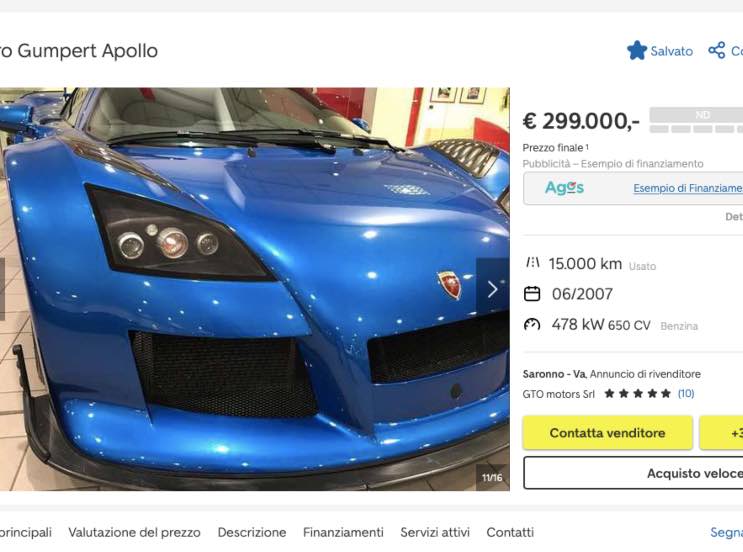Open the Esempio di Finanziamento link
Viewport: 743px width, 552px height.
[687, 188]
